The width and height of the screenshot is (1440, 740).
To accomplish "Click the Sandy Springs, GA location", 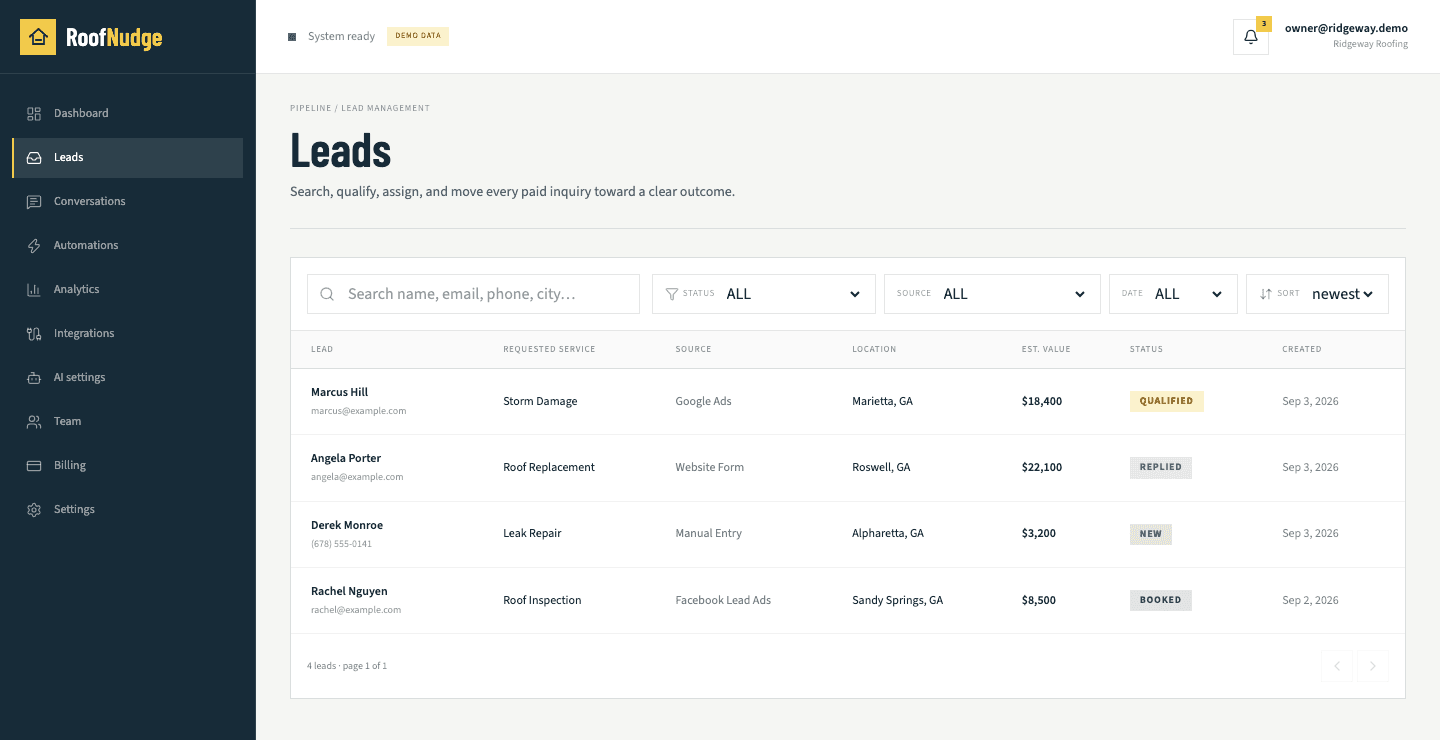I will click(x=898, y=600).
